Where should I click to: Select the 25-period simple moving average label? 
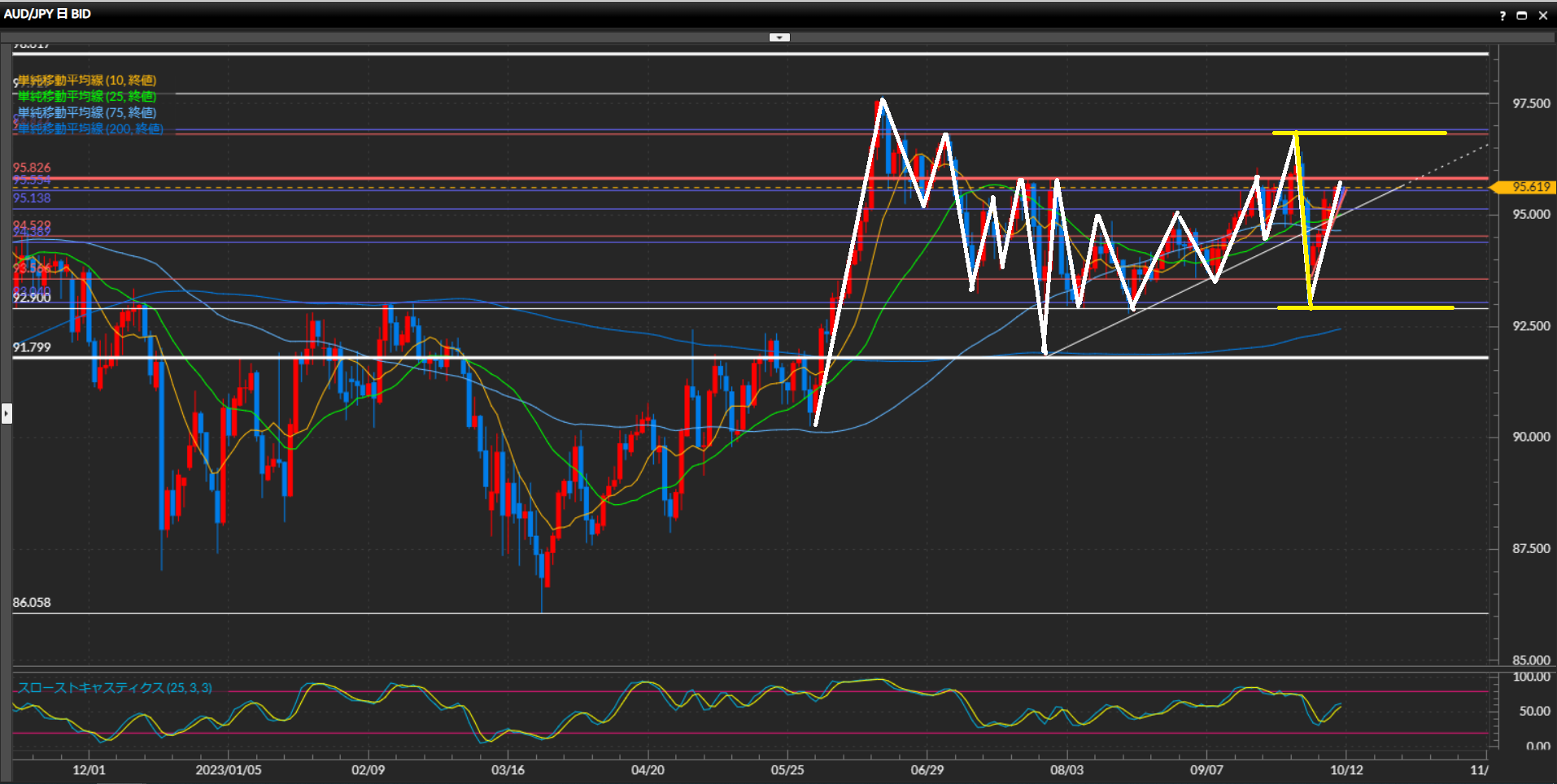[87, 97]
